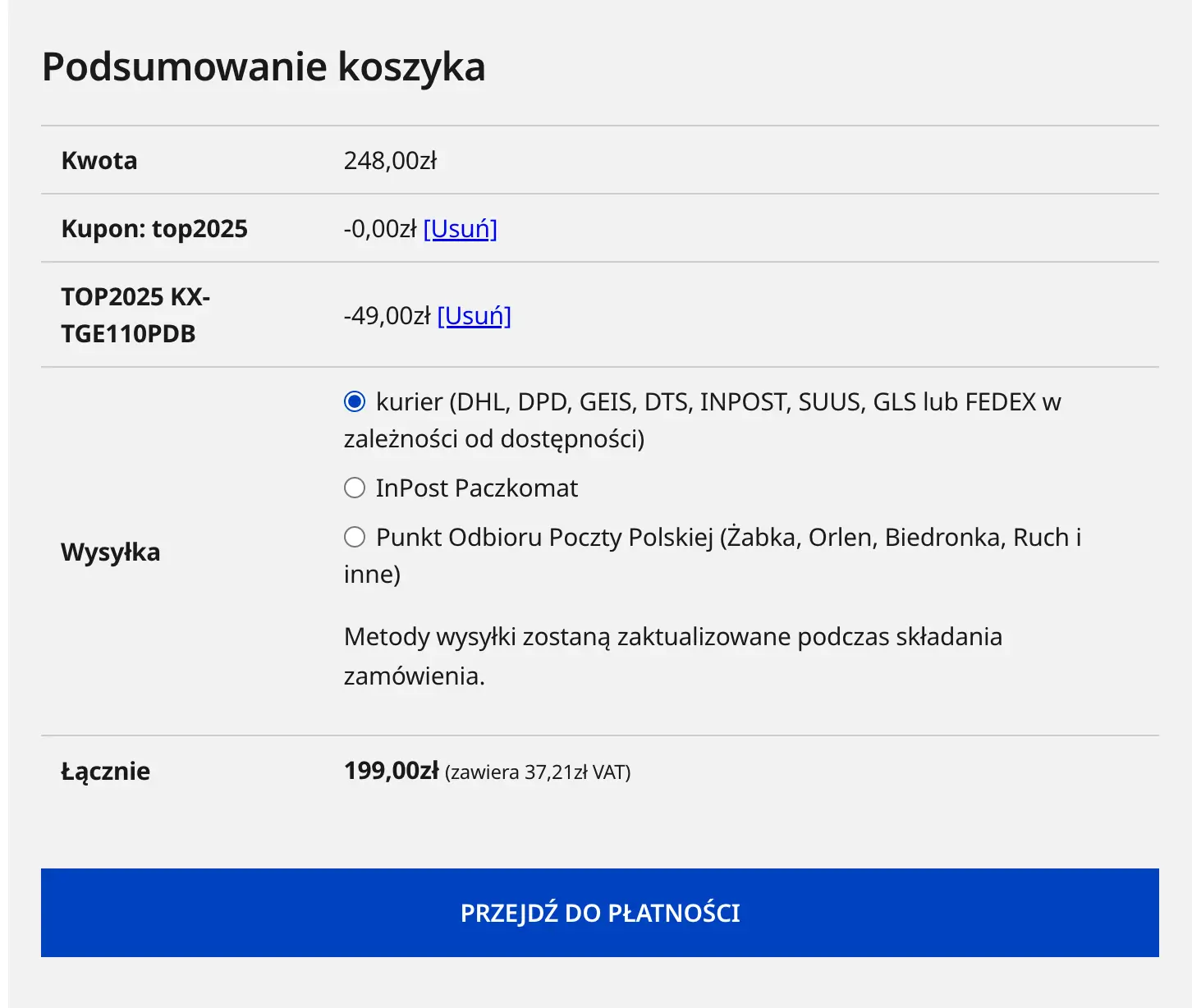This screenshot has width=1192, height=1008.
Task: Click the TOP2025 KX-TGE110PDB row label
Action: click(x=135, y=315)
